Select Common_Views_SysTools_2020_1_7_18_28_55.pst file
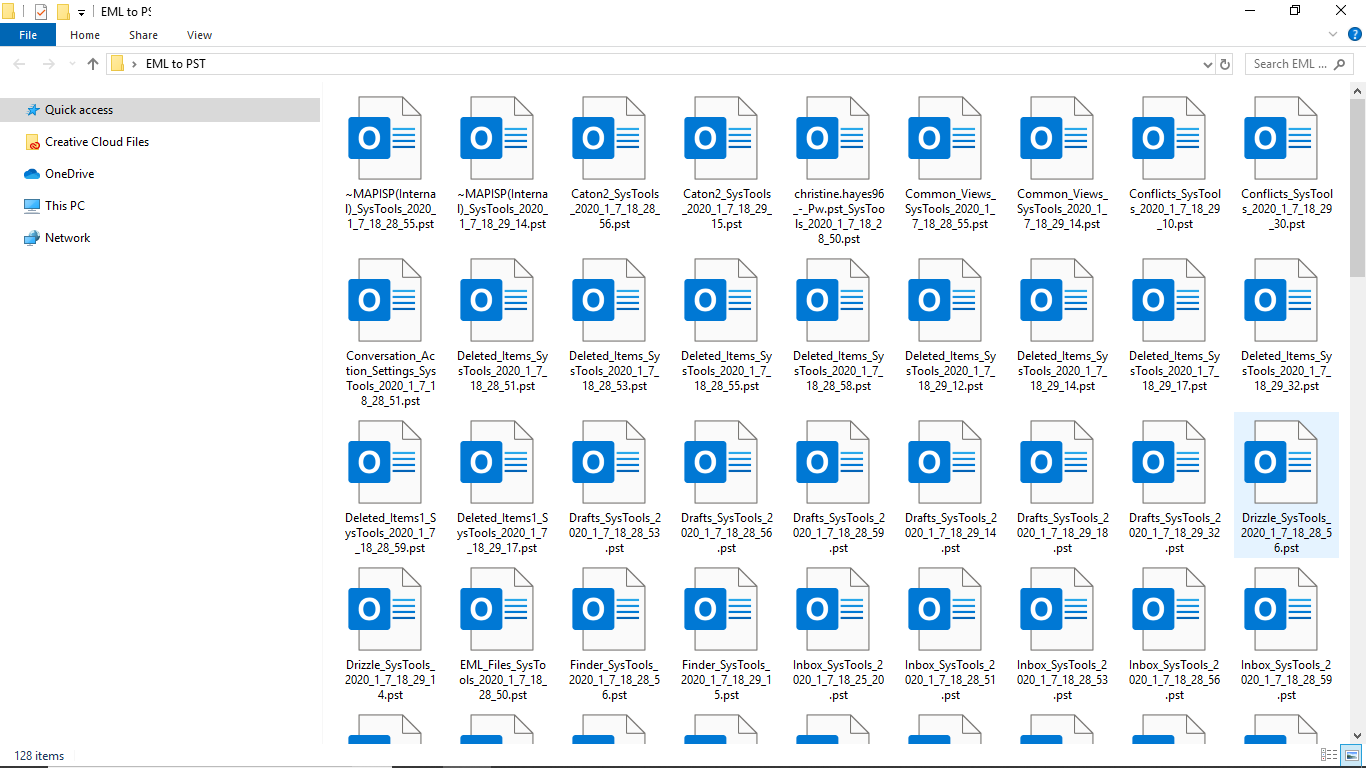1366x768 pixels. pos(949,163)
